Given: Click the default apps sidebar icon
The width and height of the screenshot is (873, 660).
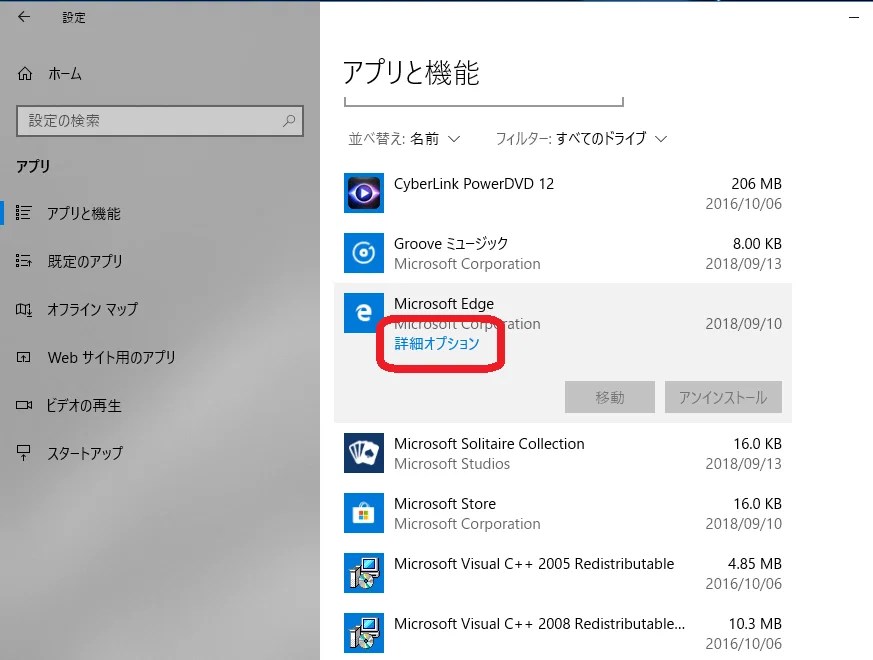Looking at the screenshot, I should (23, 261).
